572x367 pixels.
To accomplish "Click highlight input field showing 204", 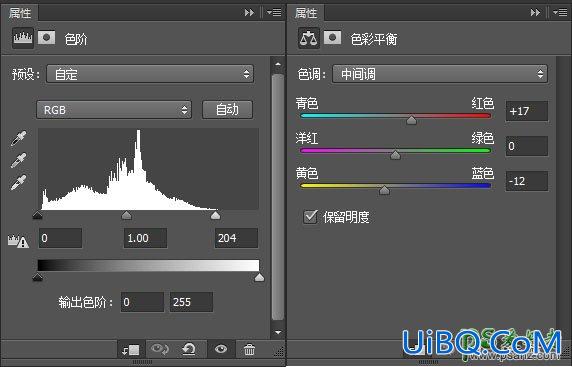I will click(x=236, y=238).
